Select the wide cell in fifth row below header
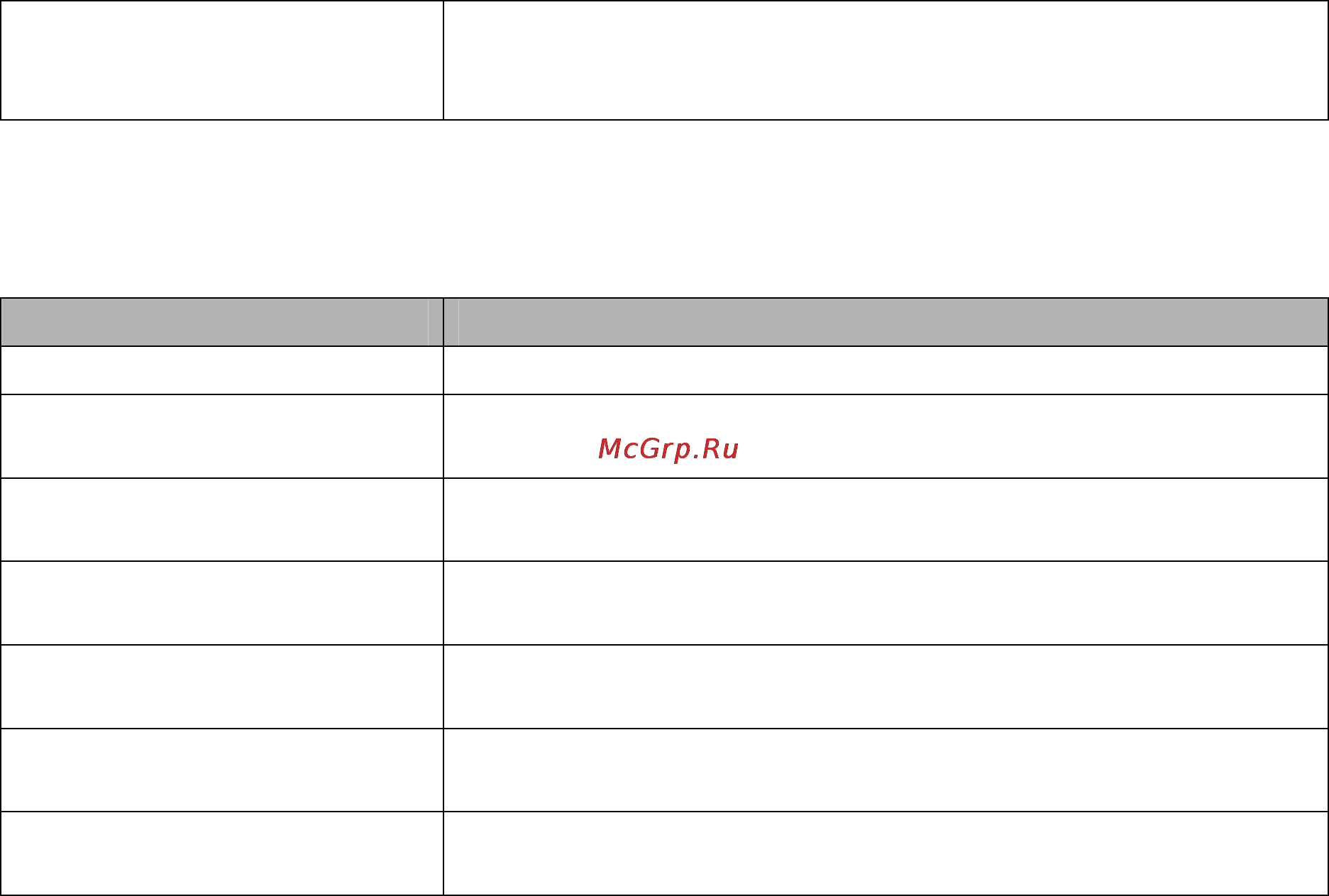The height and width of the screenshot is (896, 1329). tap(886, 687)
